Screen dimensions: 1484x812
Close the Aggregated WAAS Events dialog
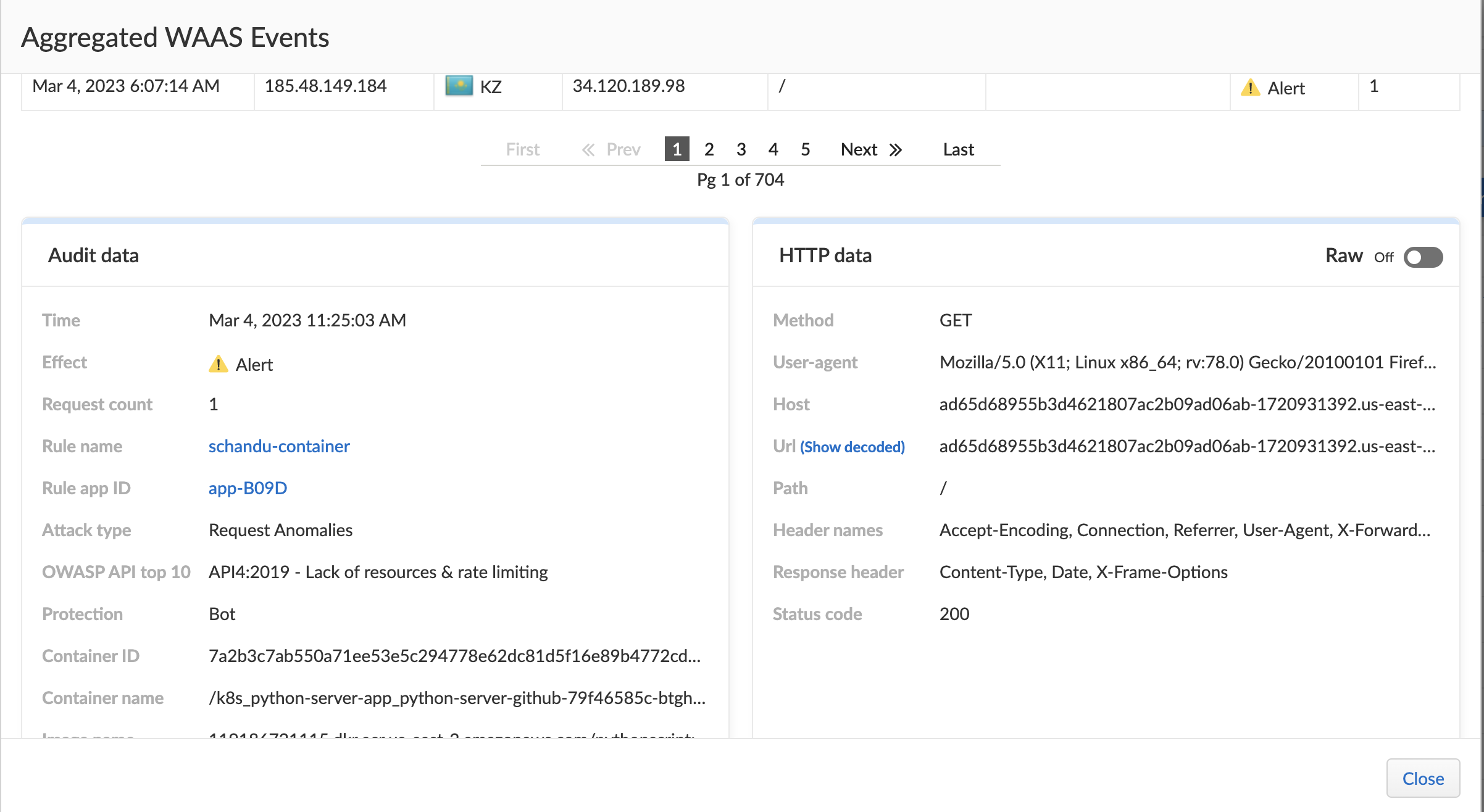coord(1422,778)
